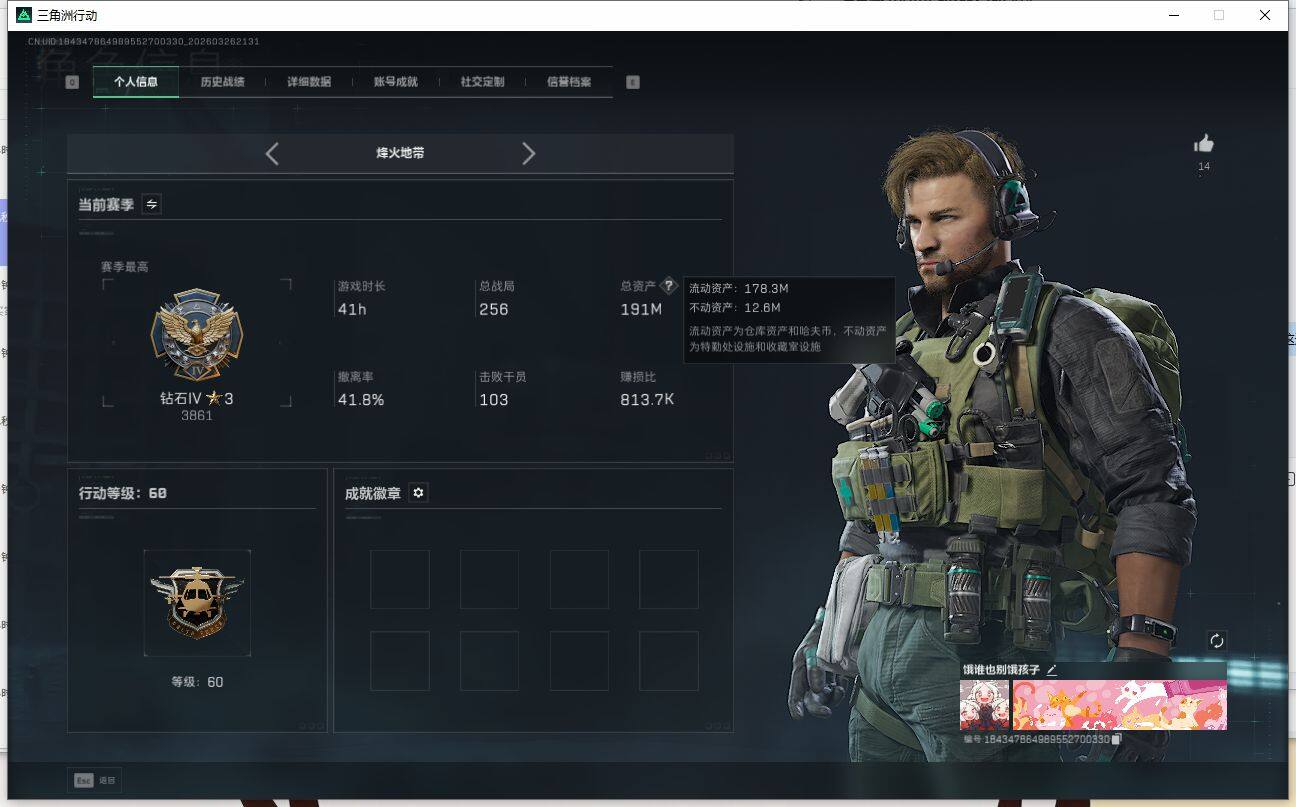Click the 击败干员 value 103
1296x807 pixels.
pyautogui.click(x=494, y=400)
